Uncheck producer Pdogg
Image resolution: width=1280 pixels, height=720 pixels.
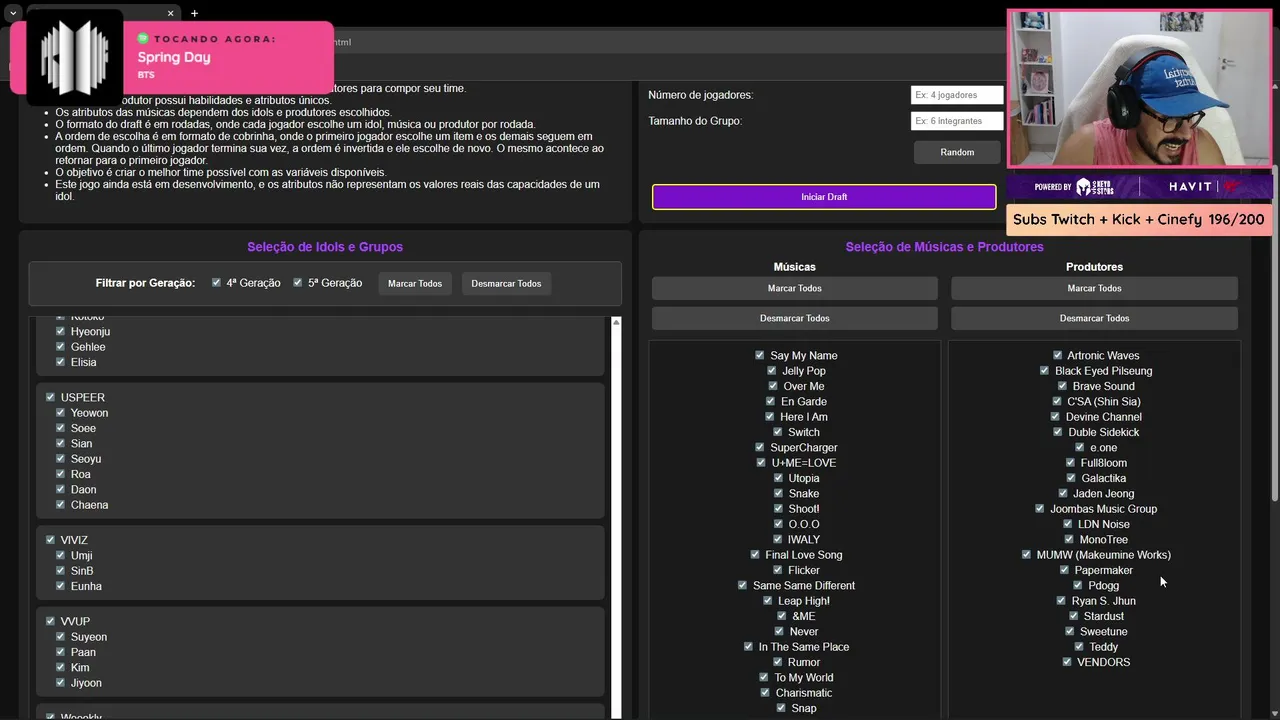[x=1078, y=585]
